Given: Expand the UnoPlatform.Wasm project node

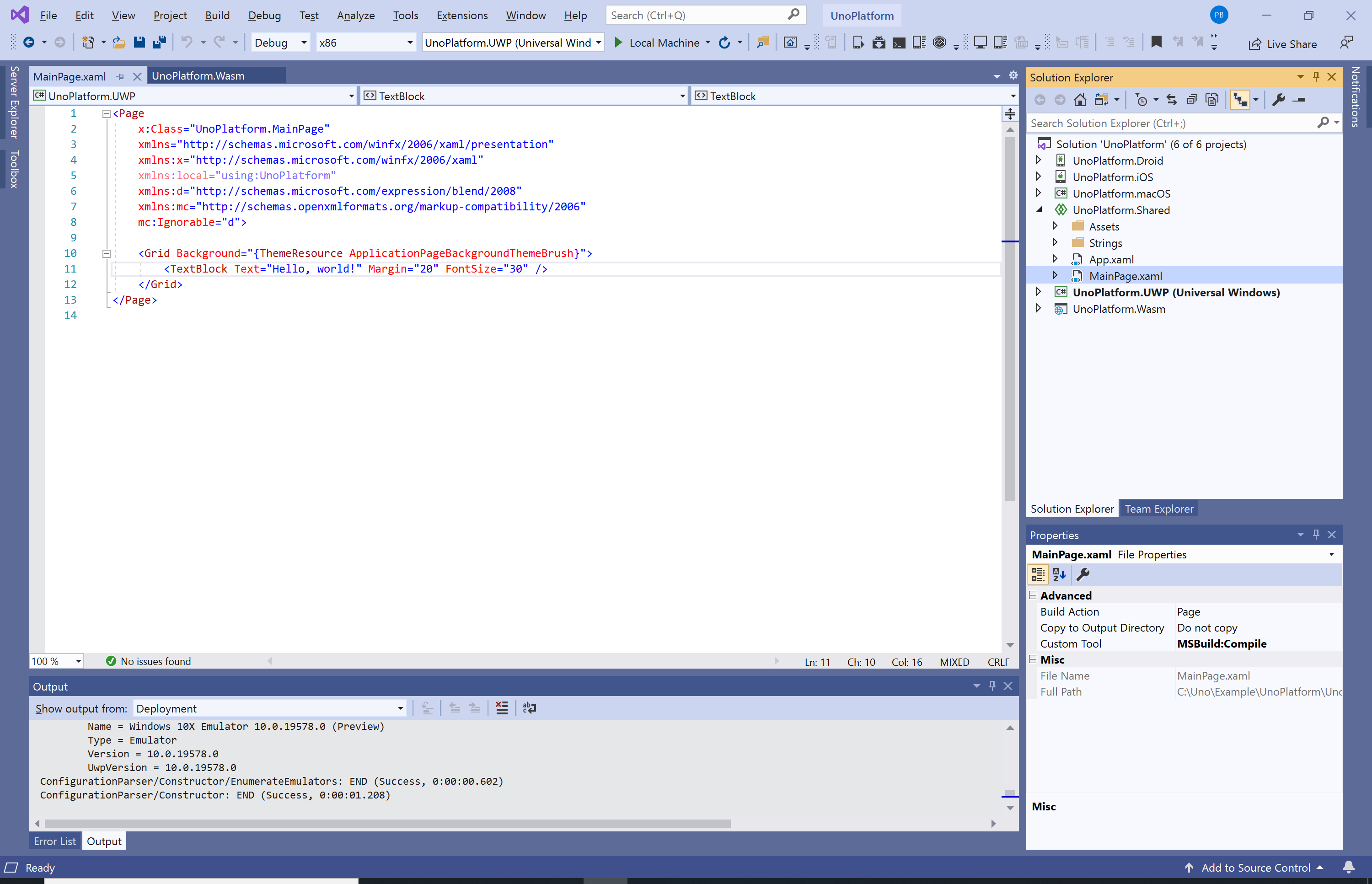Looking at the screenshot, I should [x=1039, y=308].
